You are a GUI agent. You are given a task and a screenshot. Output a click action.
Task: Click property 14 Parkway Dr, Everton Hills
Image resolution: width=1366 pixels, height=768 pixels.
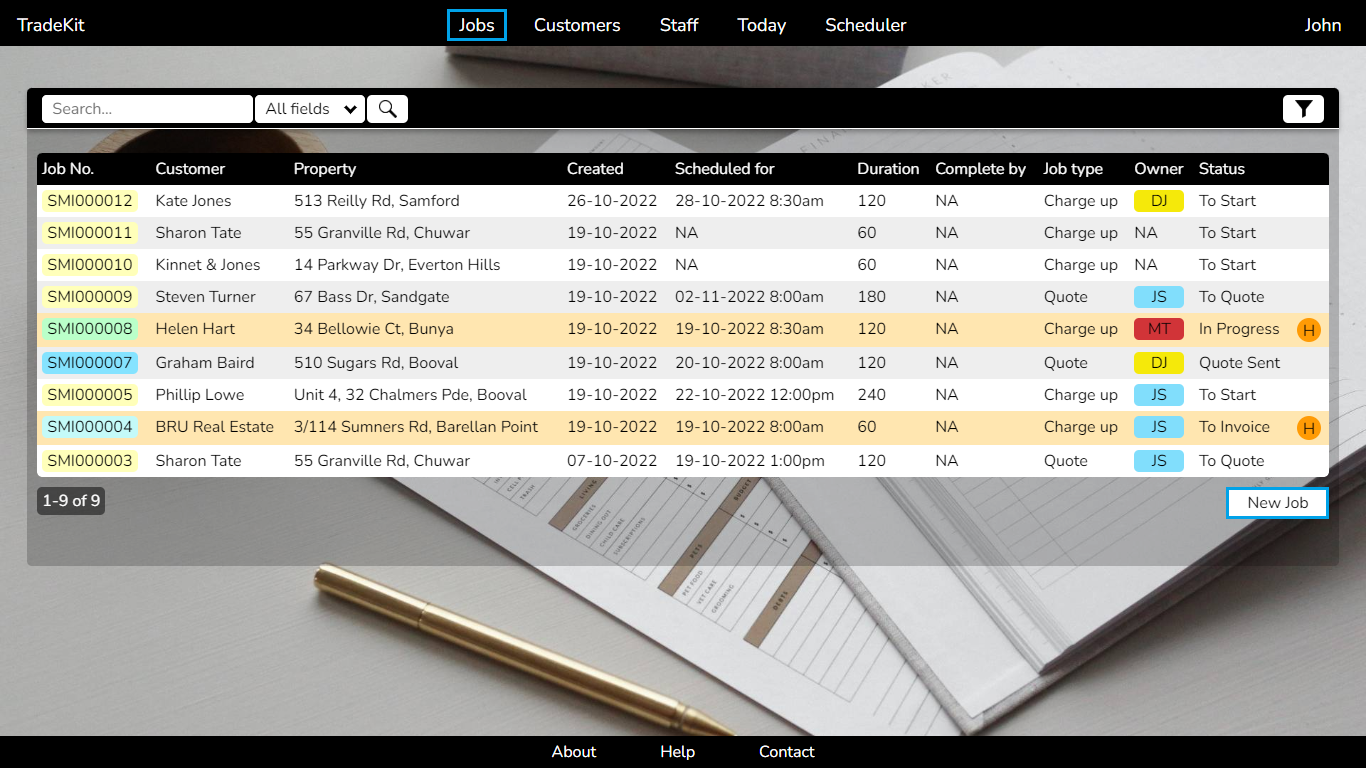click(x=397, y=265)
